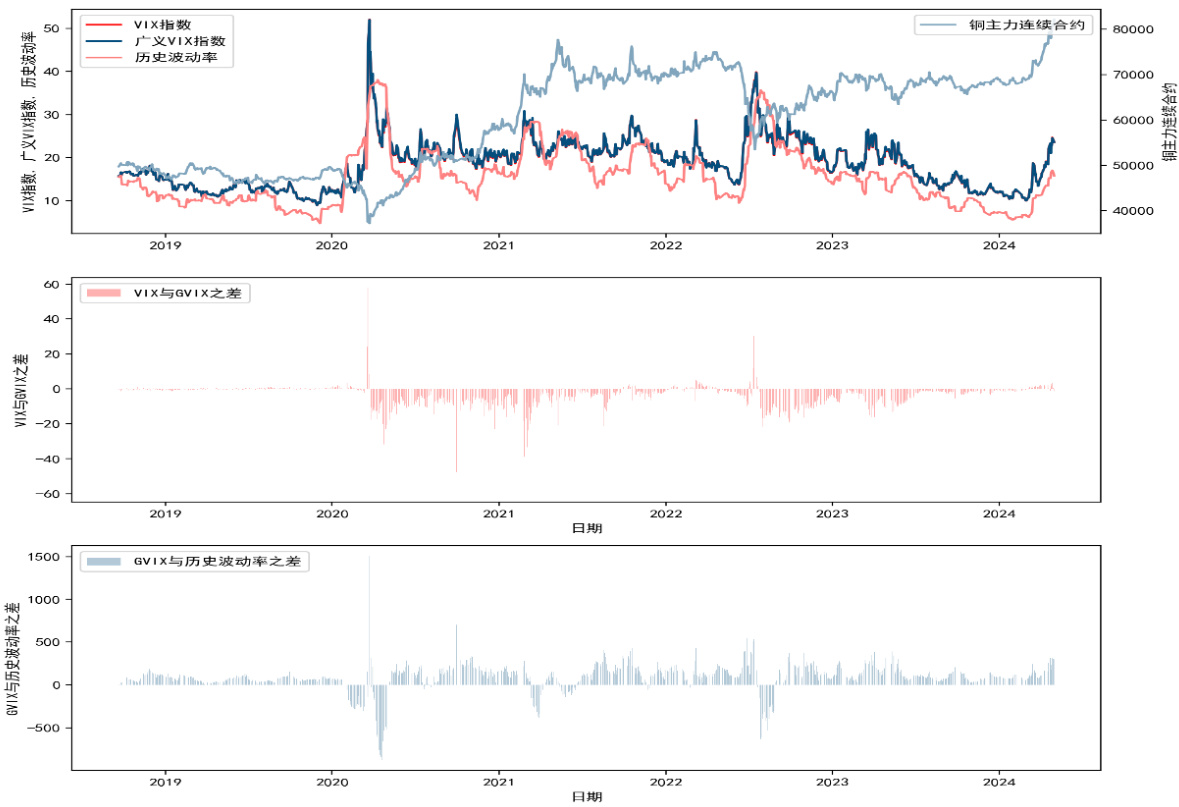The image size is (1179, 807).
Task: Click the 铜主力连续合约 right y-axis title
Action: 1168,123
